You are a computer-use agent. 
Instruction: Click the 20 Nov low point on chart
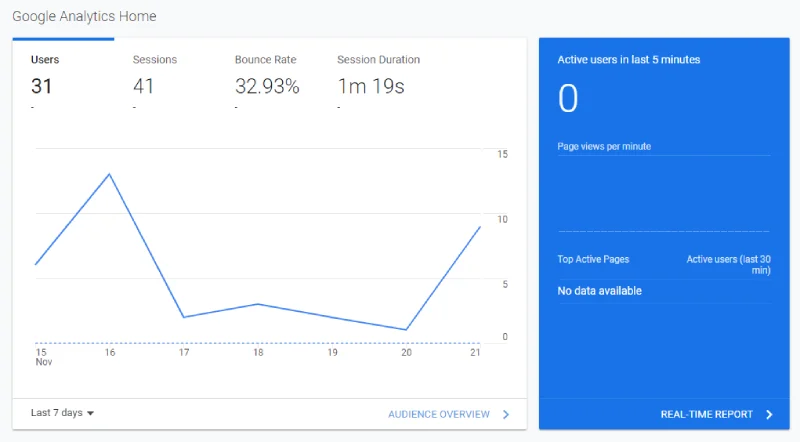pyautogui.click(x=406, y=330)
